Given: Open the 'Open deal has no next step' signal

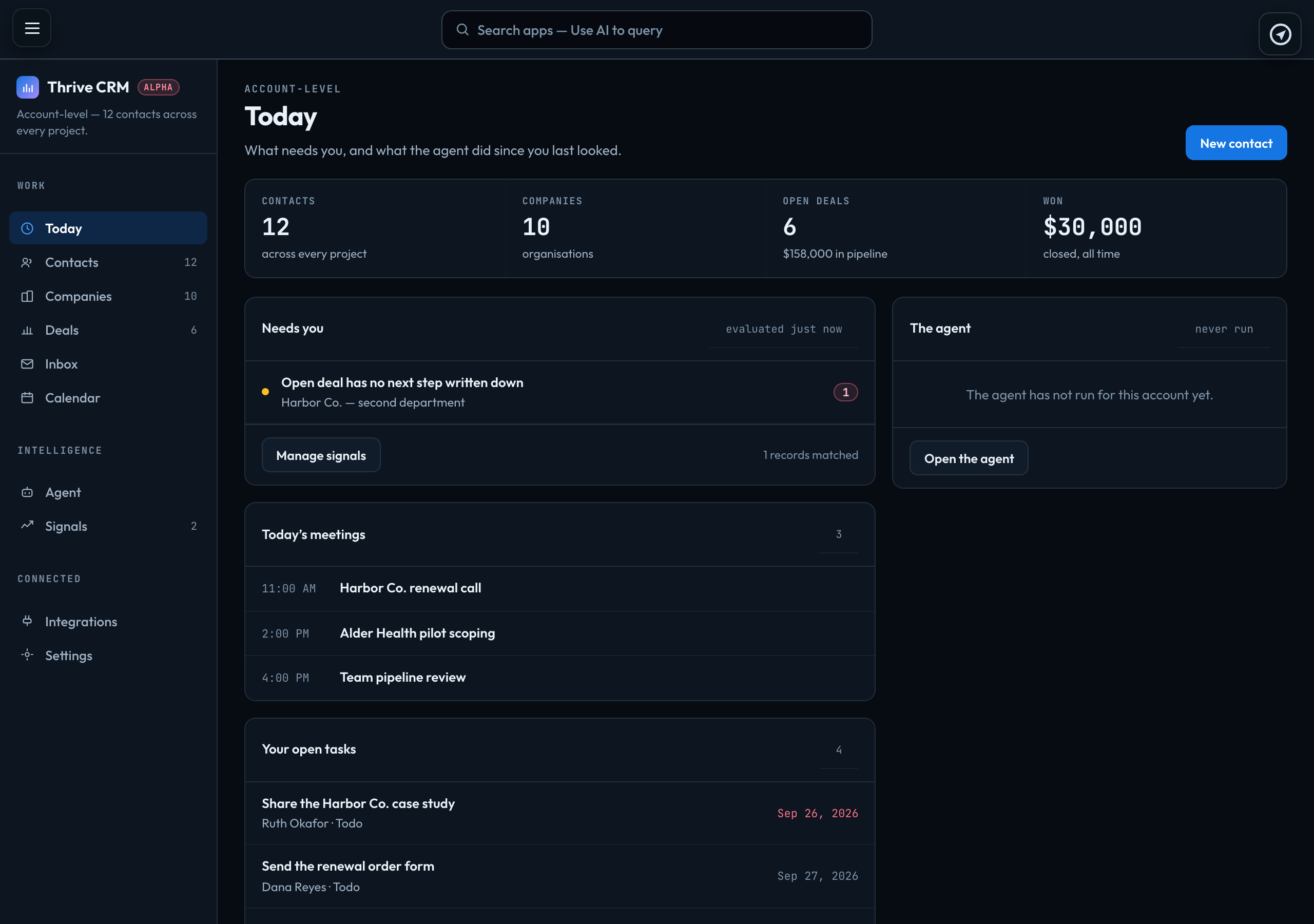Looking at the screenshot, I should [x=559, y=393].
